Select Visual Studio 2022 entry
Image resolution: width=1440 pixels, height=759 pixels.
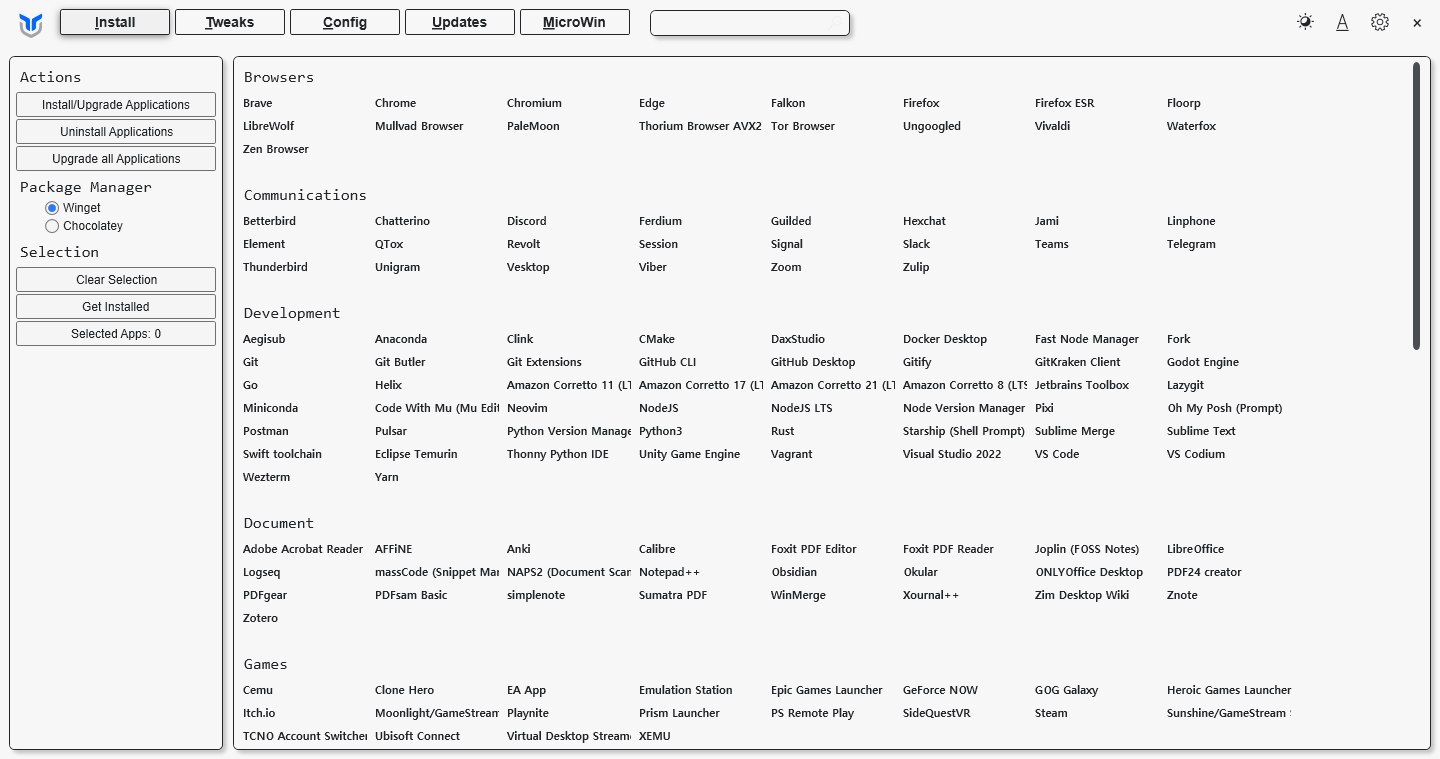[x=952, y=454]
